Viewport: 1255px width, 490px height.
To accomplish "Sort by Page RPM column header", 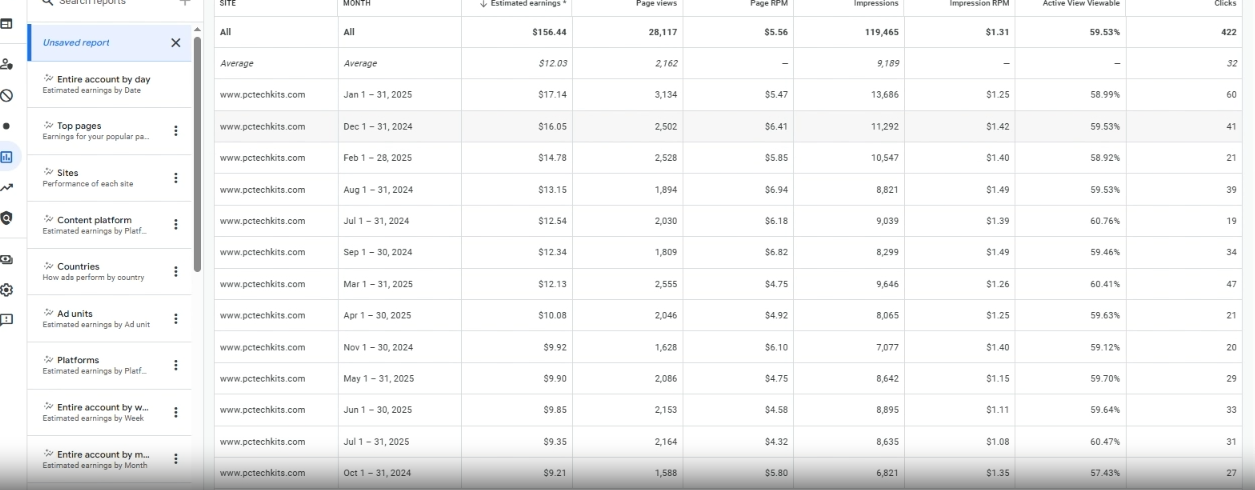I will [769, 4].
